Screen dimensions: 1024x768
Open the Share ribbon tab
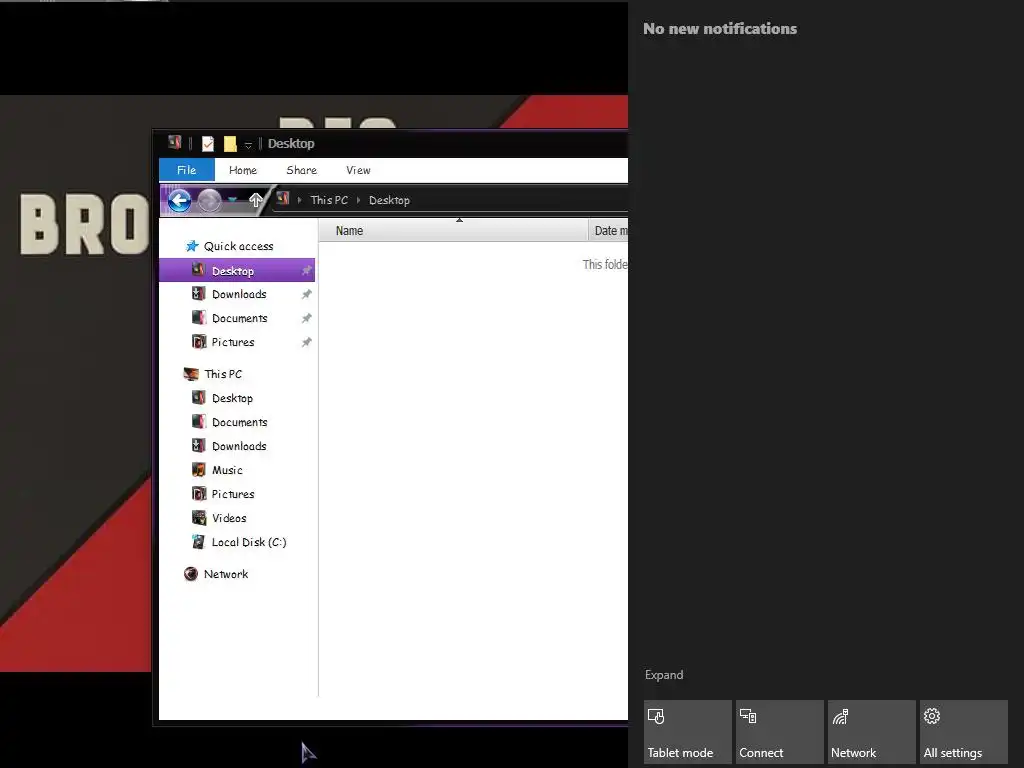point(301,170)
